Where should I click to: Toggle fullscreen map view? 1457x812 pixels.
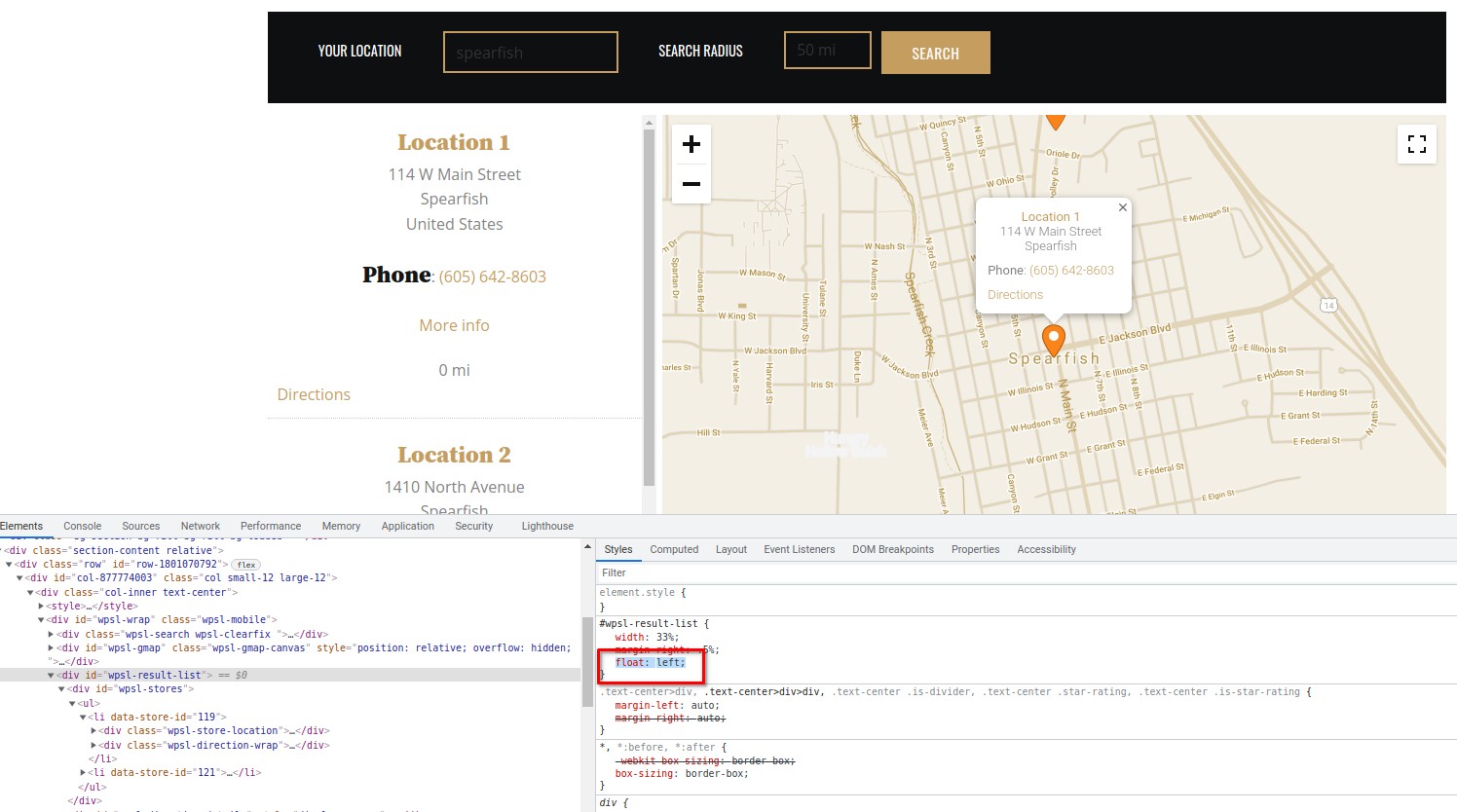1417,144
